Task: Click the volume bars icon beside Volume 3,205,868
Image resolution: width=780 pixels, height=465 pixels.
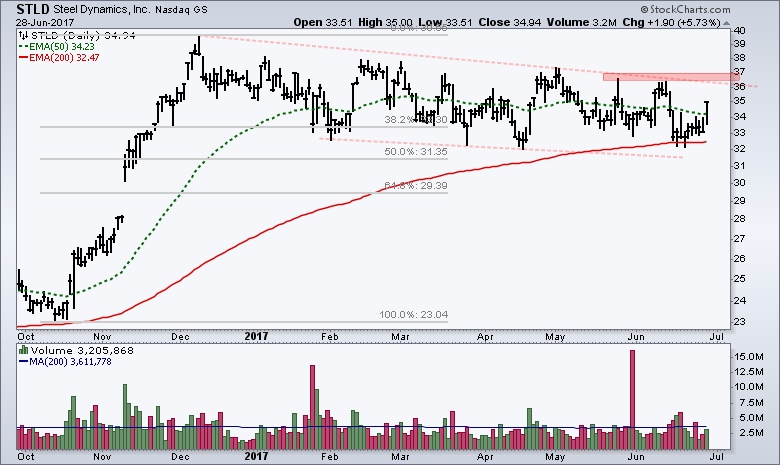Action: pyautogui.click(x=23, y=350)
